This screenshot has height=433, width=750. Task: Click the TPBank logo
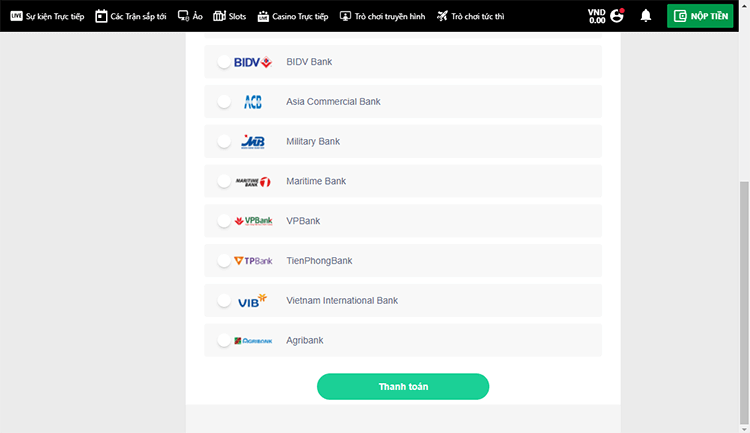[x=253, y=261]
